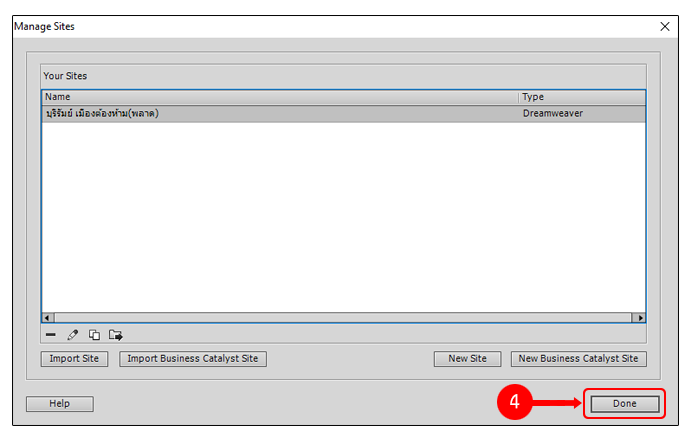Click New Business Catalyst Site button
Image resolution: width=691 pixels, height=438 pixels.
578,359
